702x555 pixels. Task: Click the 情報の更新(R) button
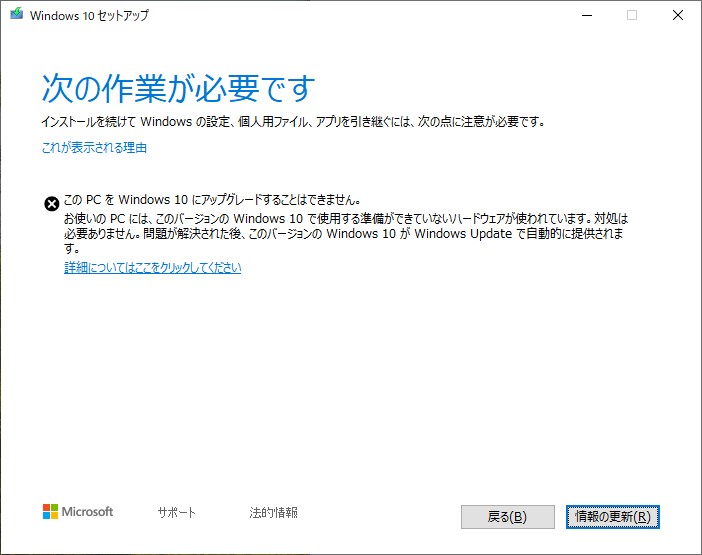pos(612,517)
